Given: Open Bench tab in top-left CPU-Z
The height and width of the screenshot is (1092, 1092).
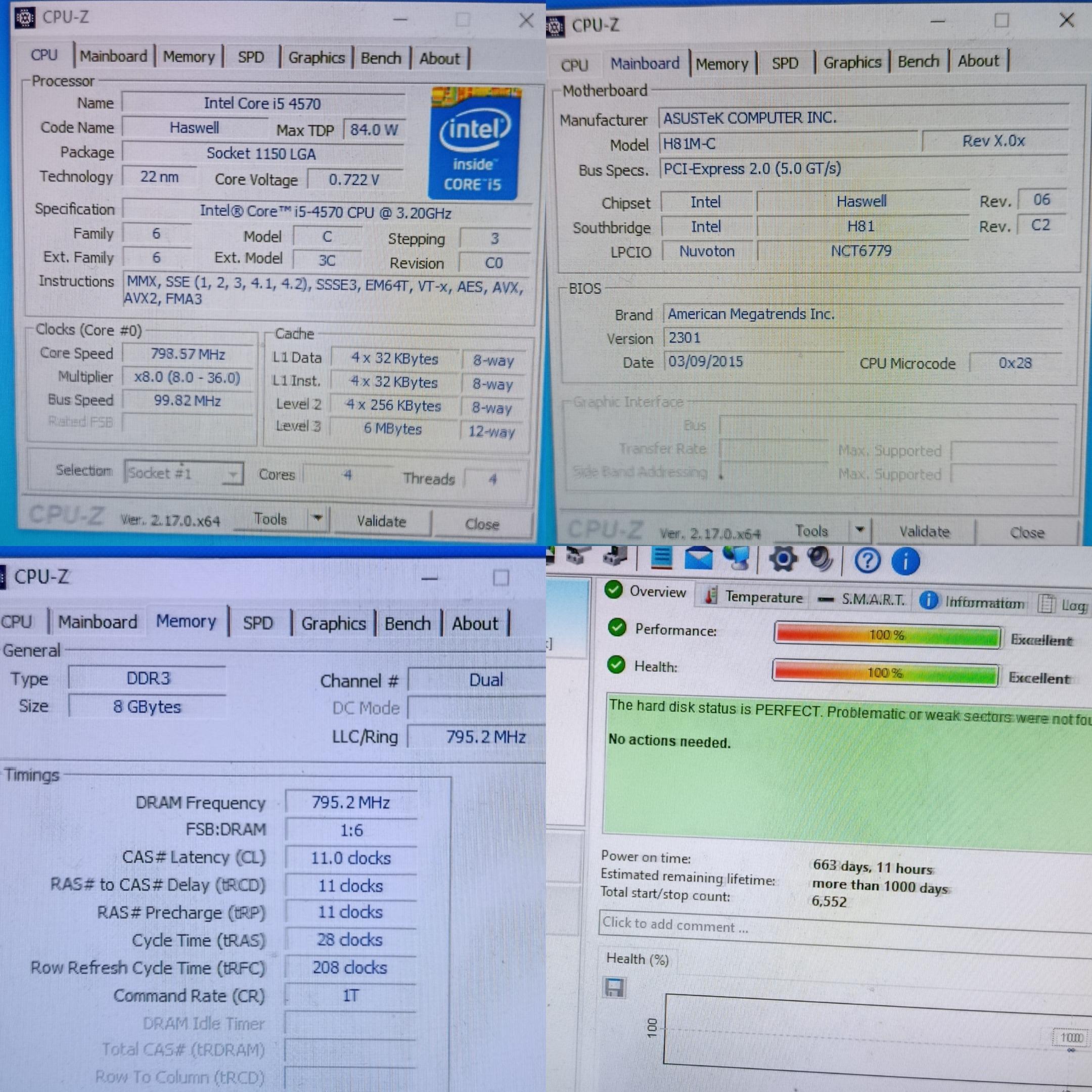Looking at the screenshot, I should tap(381, 58).
